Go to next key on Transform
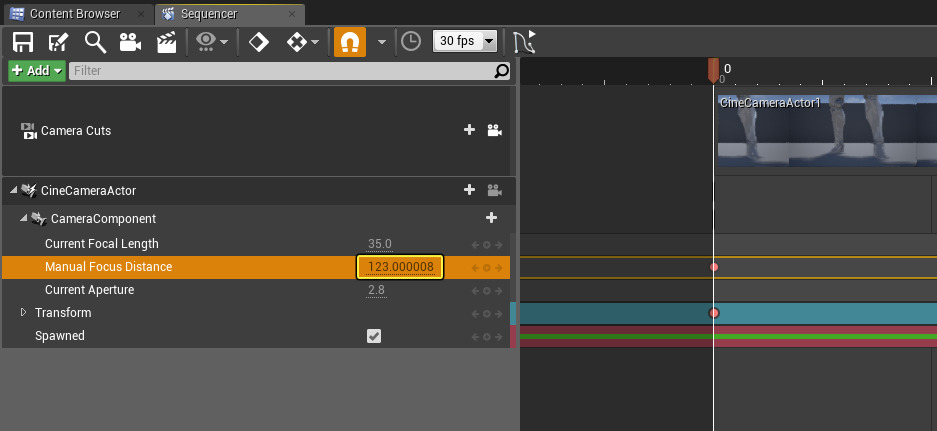 498,314
